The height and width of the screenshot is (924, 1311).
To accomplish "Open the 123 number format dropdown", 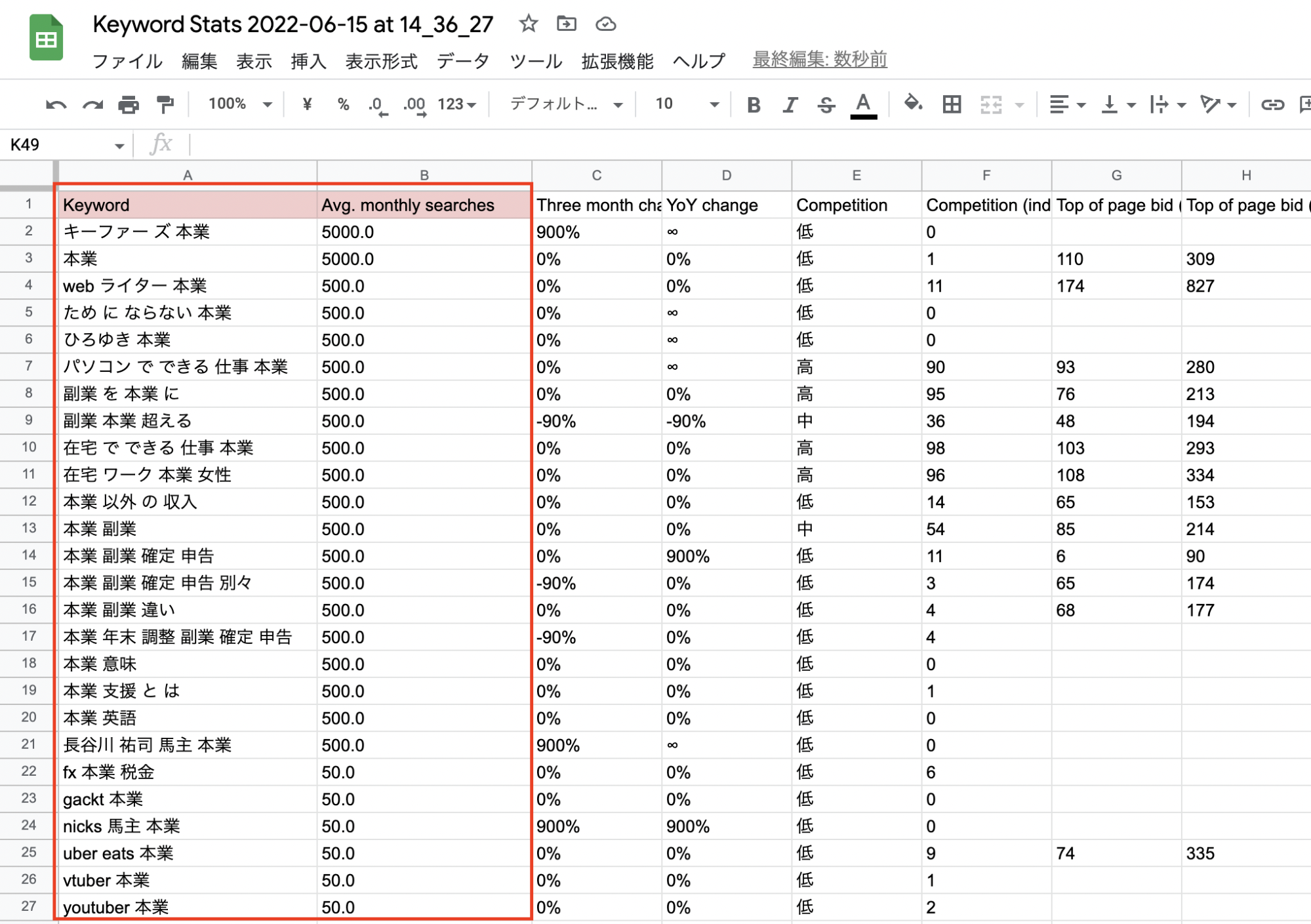I will tap(456, 104).
